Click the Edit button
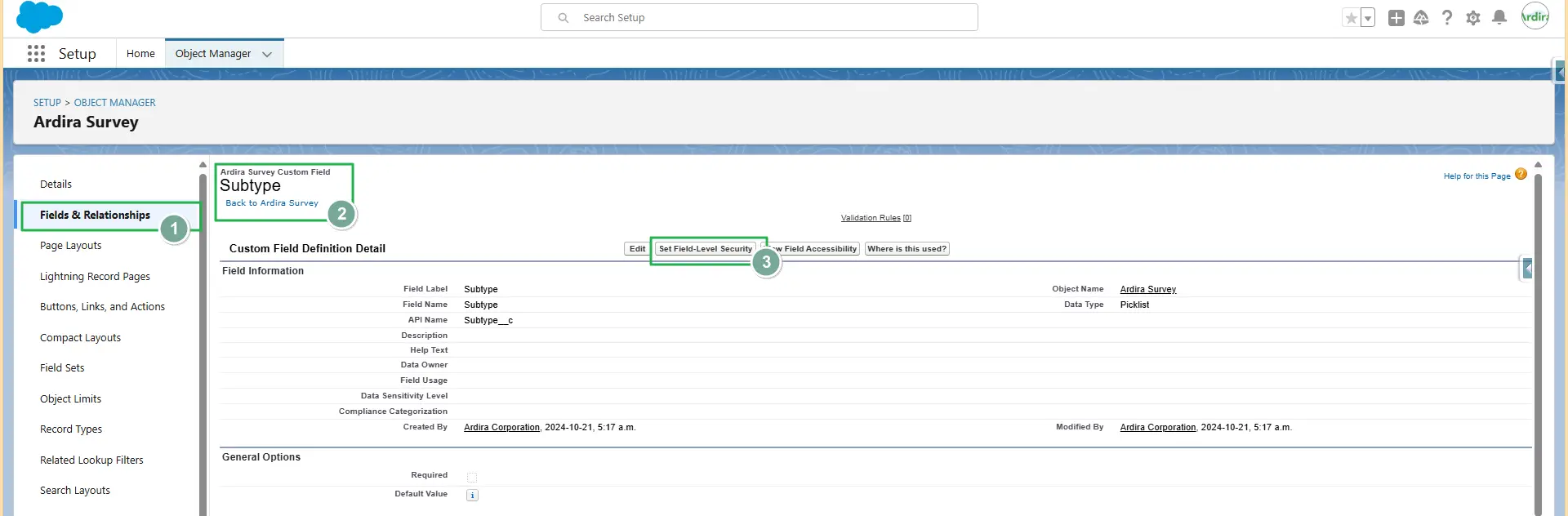The image size is (1568, 516). click(637, 249)
